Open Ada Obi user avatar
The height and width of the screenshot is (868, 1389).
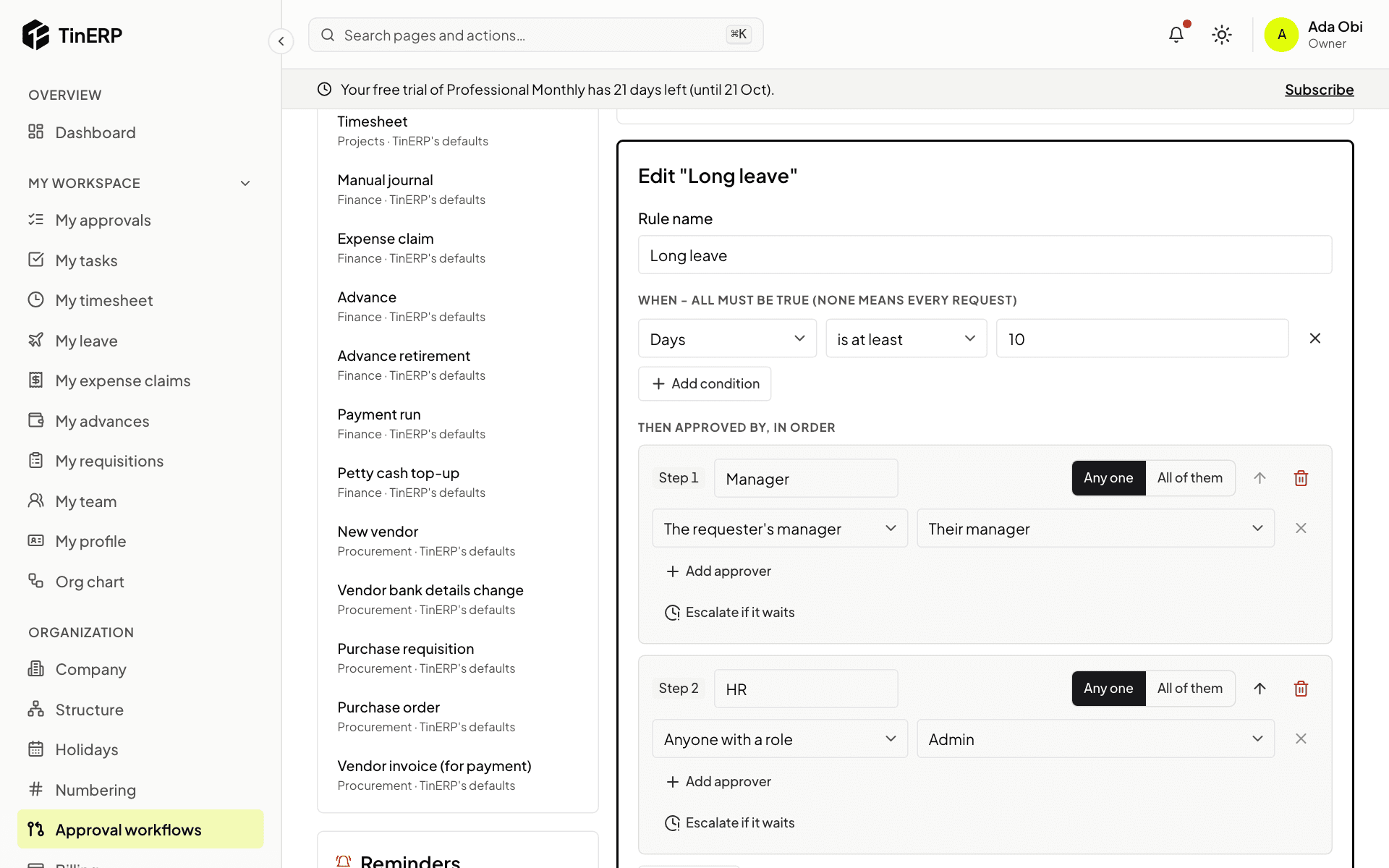(1281, 35)
